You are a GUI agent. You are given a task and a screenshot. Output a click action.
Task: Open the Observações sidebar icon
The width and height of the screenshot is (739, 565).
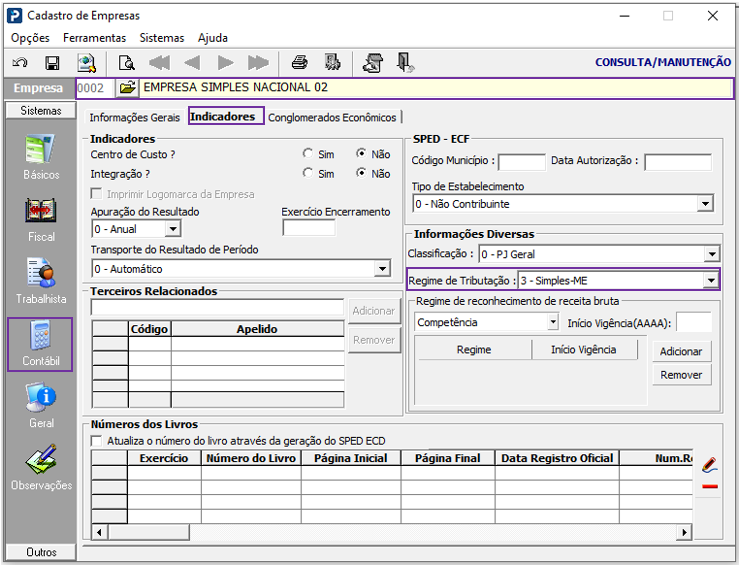pos(41,467)
